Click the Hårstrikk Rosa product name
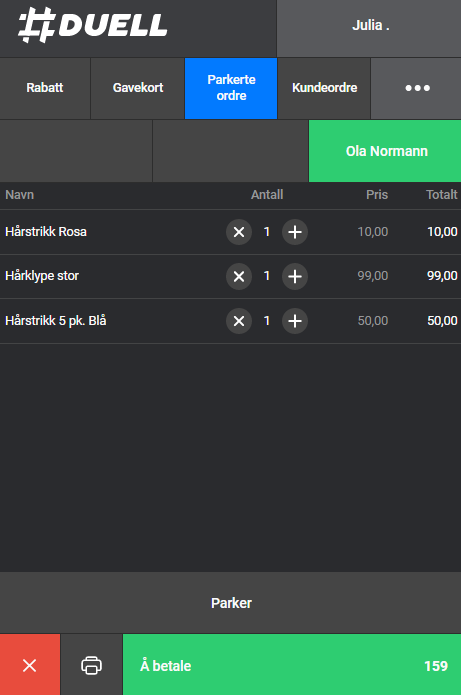The height and width of the screenshot is (695, 461). click(46, 232)
